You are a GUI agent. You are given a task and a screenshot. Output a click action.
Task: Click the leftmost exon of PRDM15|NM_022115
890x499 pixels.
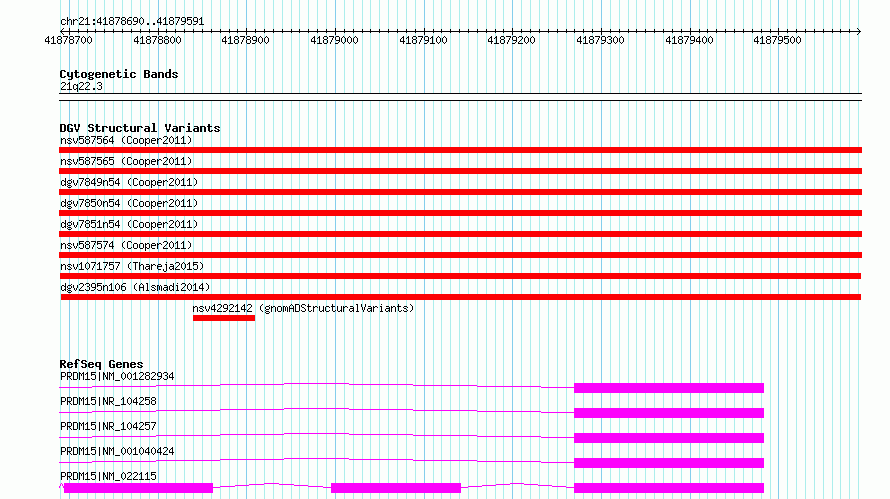tap(138, 488)
